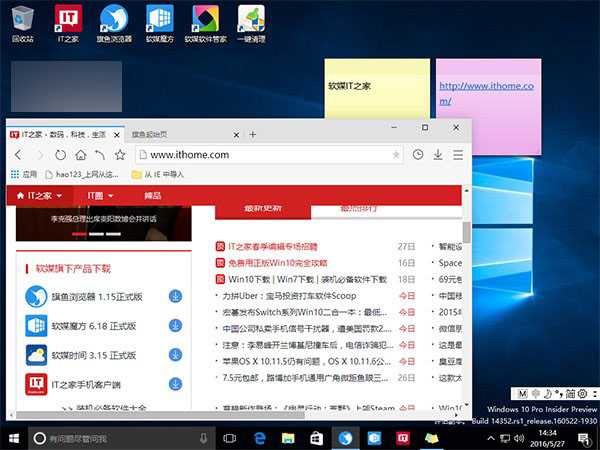600x450 pixels.
Task: Reload the page with the refresh icon
Action: [60, 155]
